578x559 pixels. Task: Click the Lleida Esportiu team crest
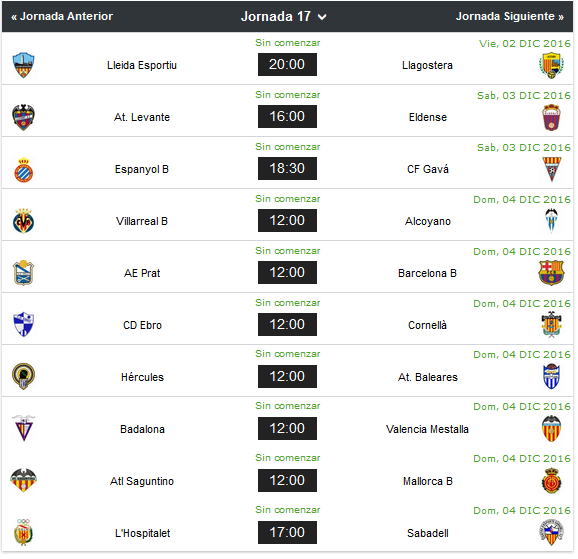tap(23, 65)
